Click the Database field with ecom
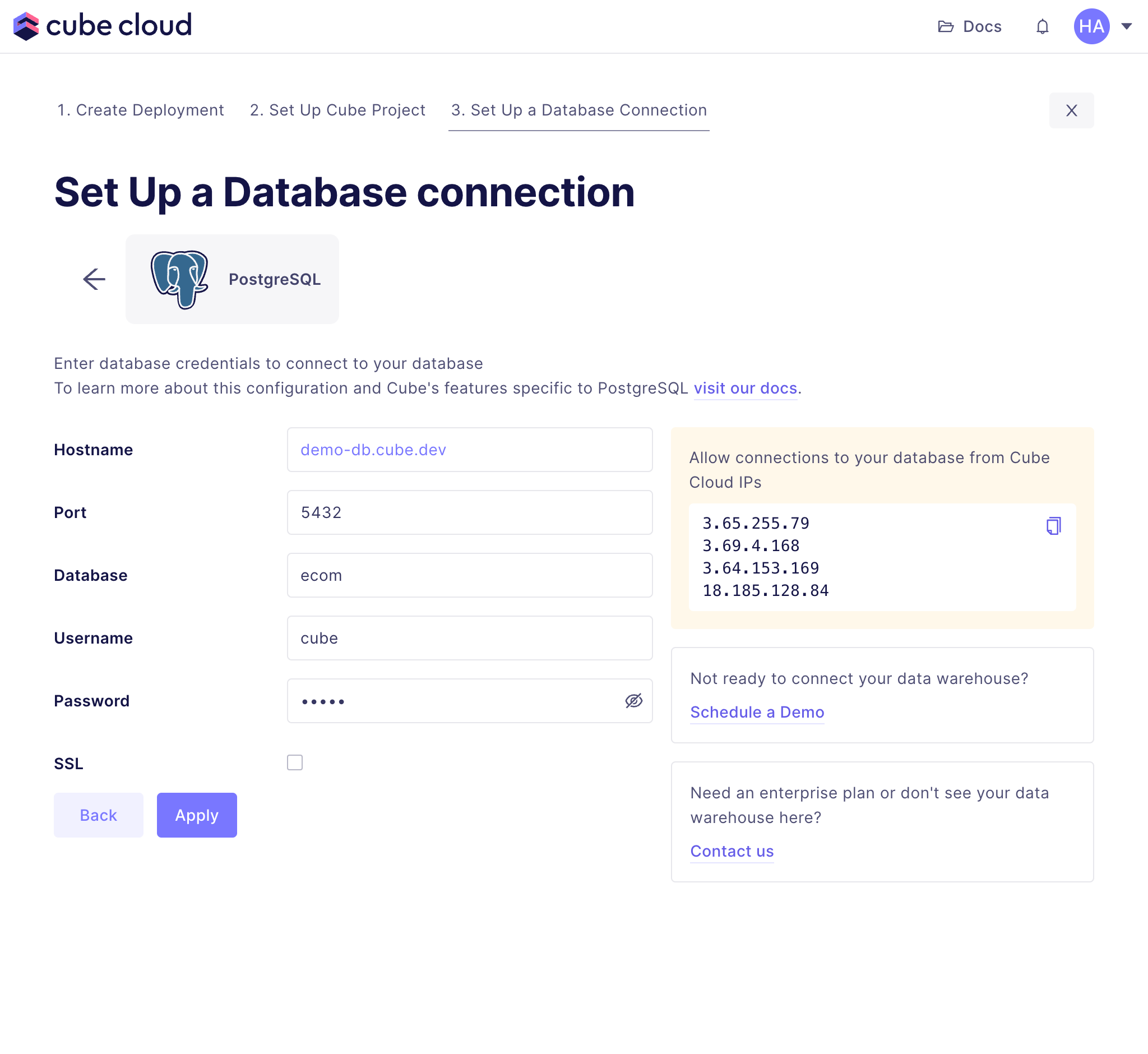This screenshot has height=1054, width=1148. click(x=469, y=575)
